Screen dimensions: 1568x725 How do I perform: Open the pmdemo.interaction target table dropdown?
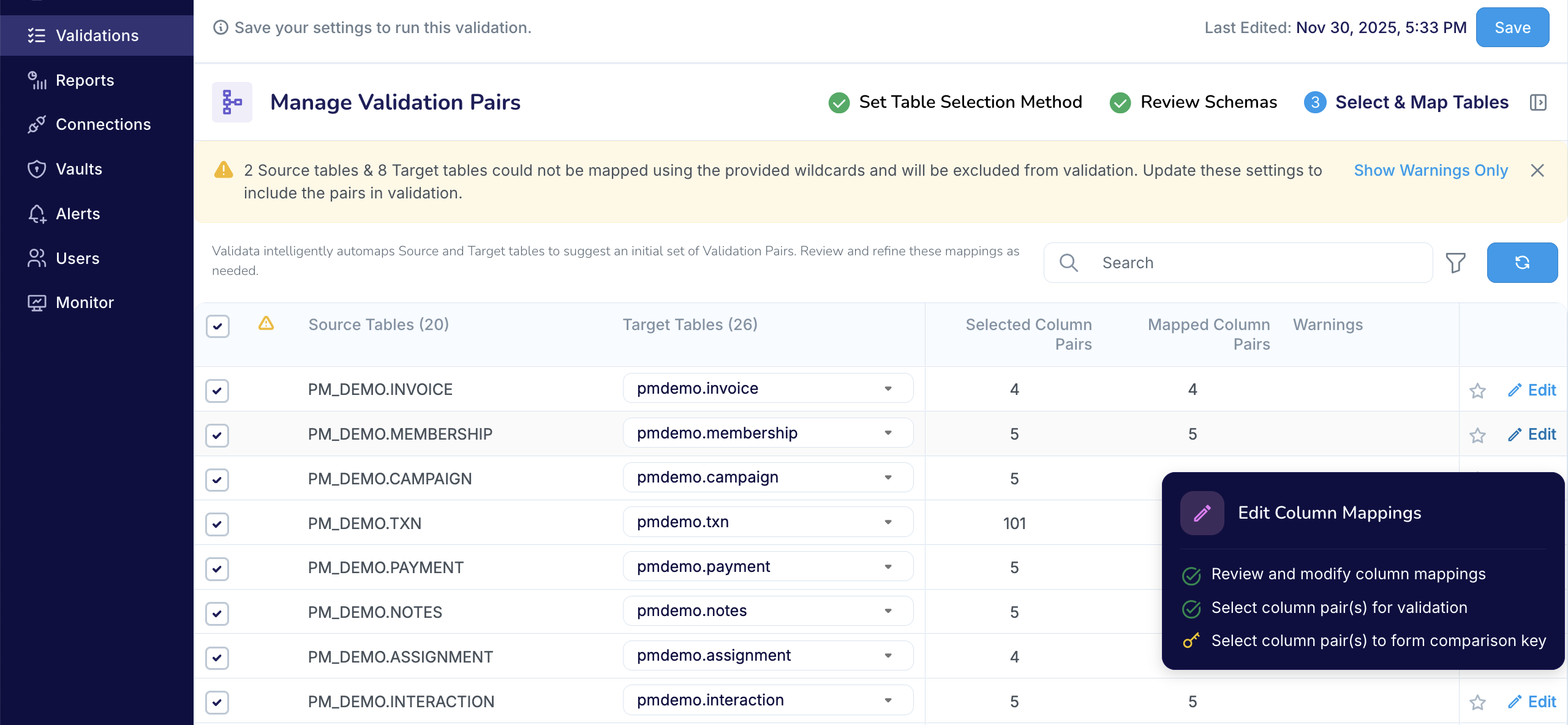(888, 700)
